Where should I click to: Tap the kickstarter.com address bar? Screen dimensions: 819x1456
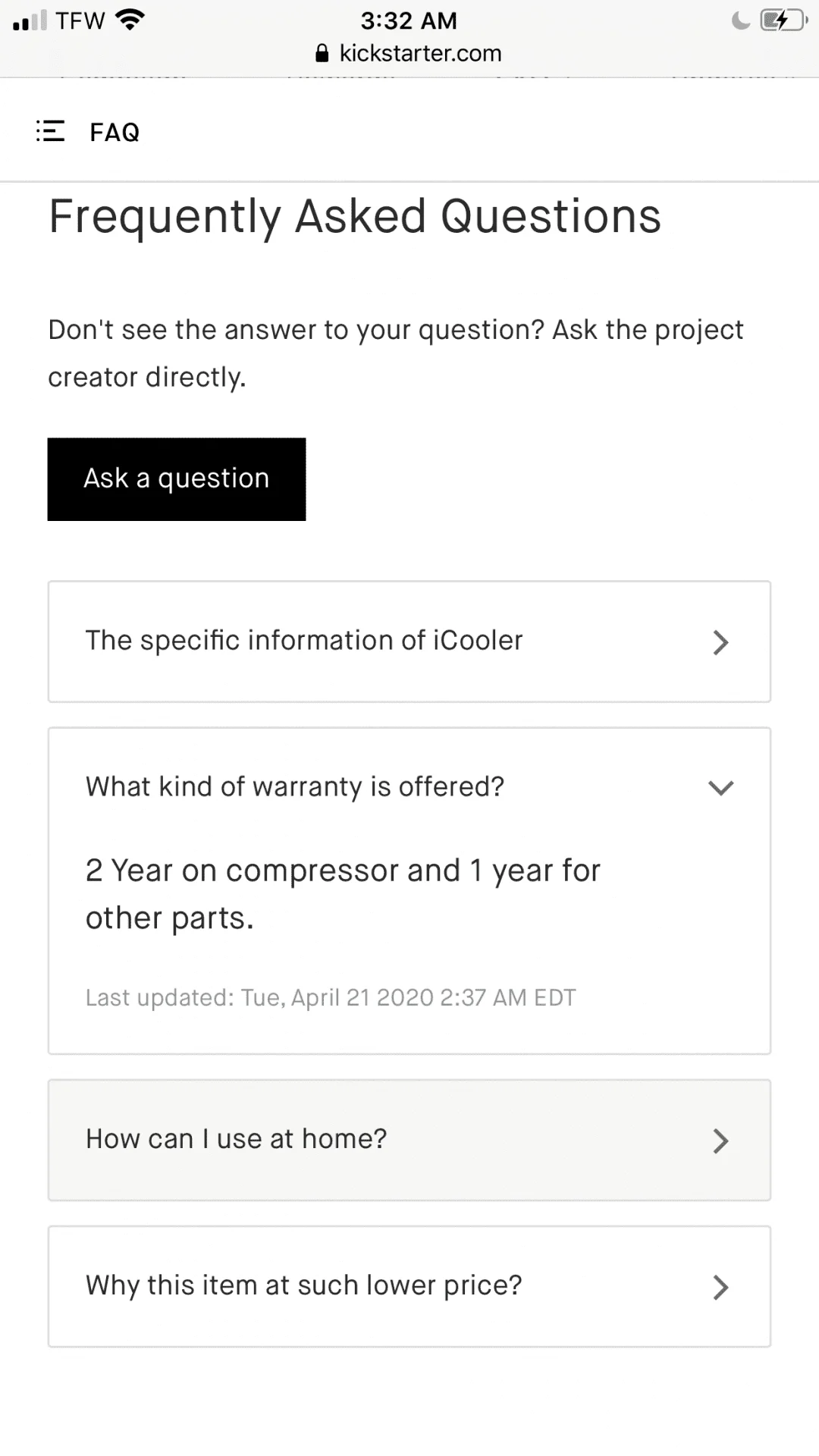point(409,53)
